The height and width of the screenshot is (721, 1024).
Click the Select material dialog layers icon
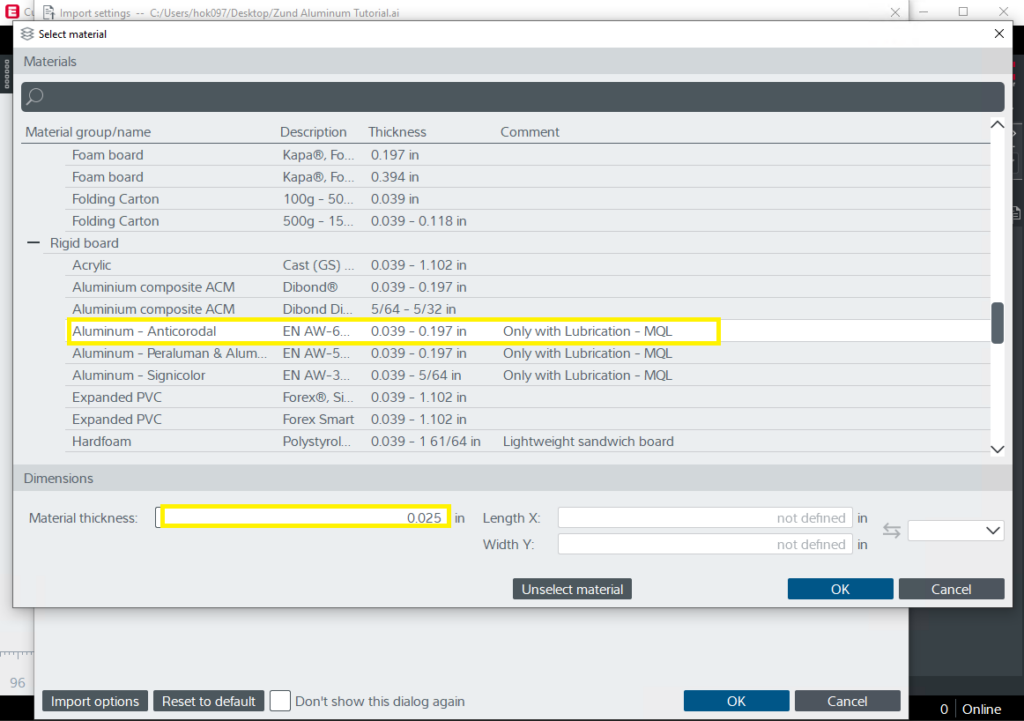click(x=27, y=34)
